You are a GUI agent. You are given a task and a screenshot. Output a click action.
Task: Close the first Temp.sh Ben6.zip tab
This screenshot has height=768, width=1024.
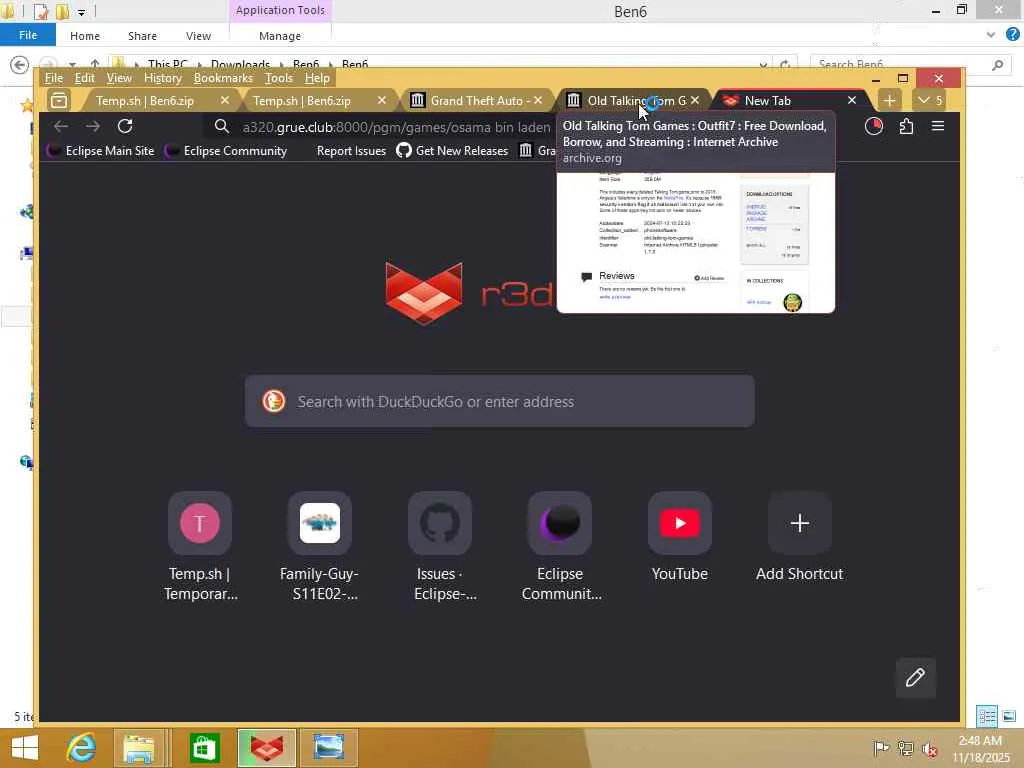click(225, 101)
